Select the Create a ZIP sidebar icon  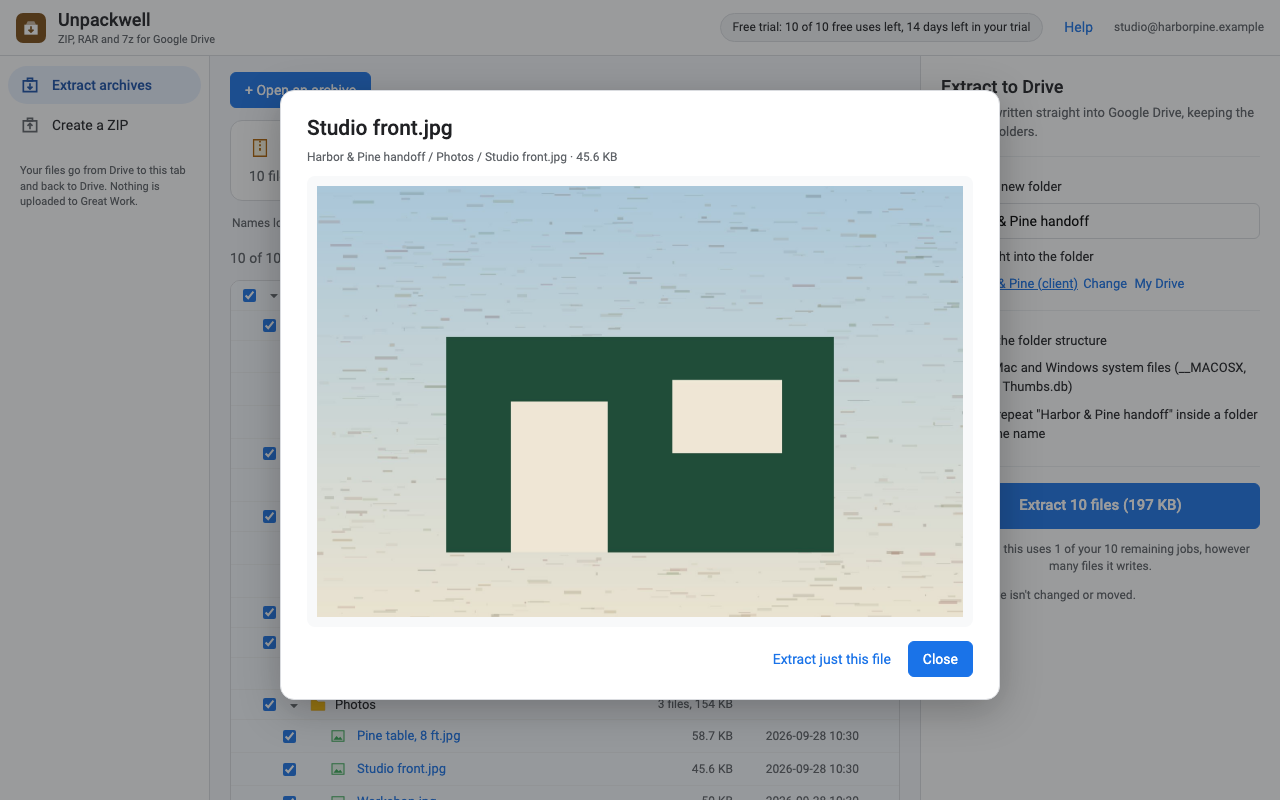[x=31, y=125]
